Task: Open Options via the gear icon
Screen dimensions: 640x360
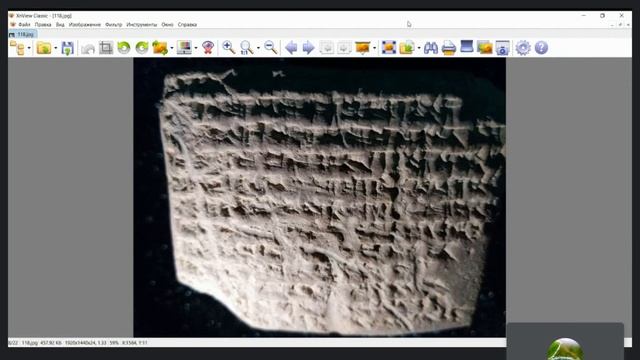Action: click(523, 48)
